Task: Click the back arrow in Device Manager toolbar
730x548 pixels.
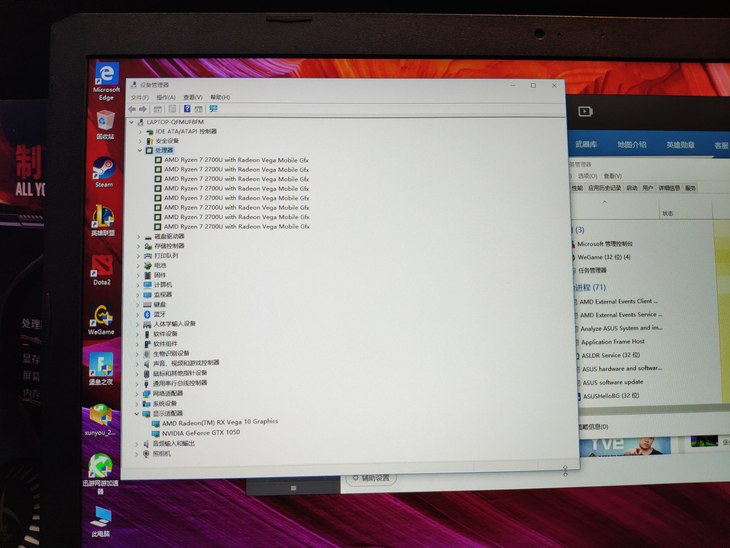Action: pos(132,109)
